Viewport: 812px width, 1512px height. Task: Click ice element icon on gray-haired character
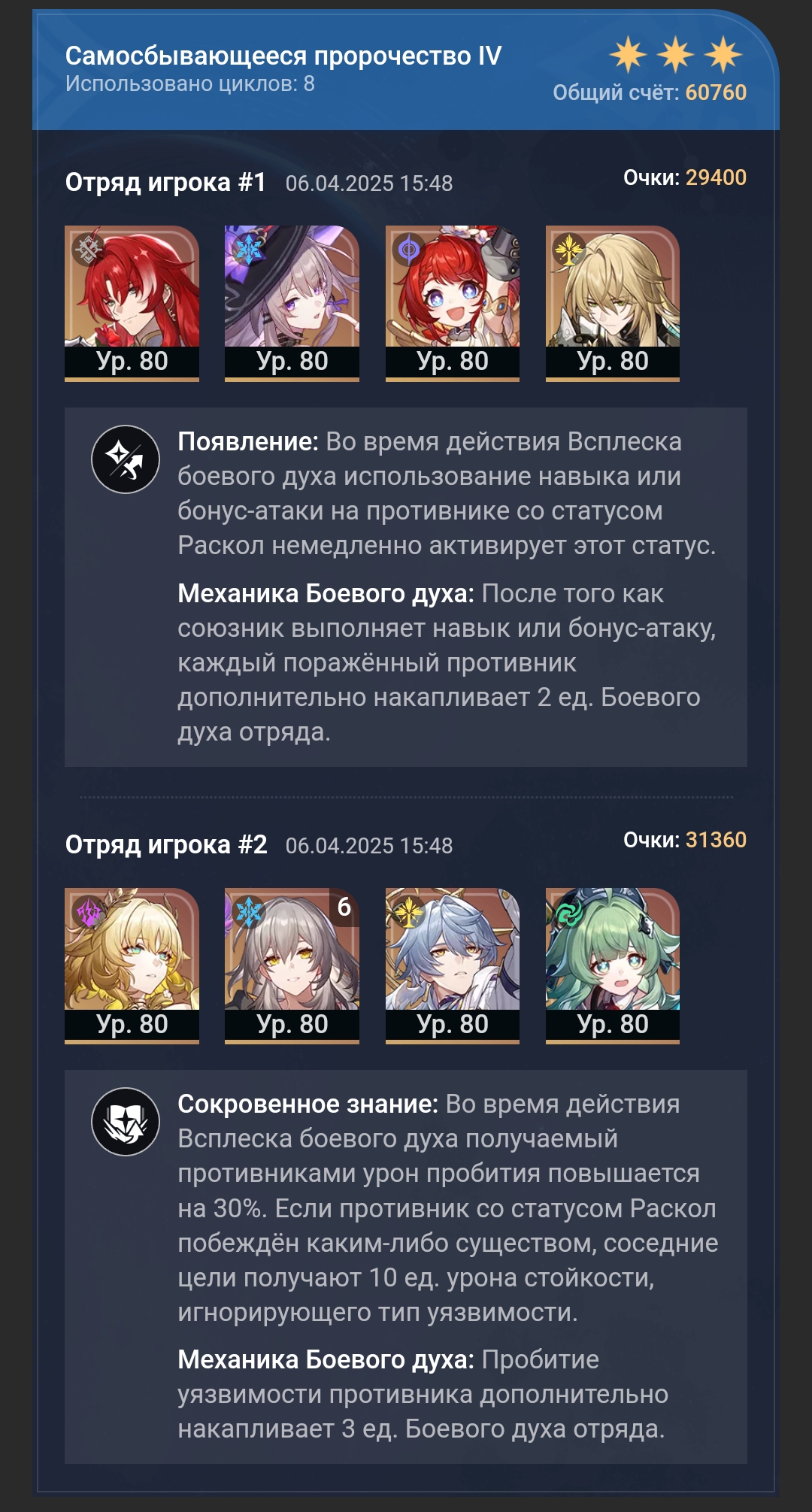pyautogui.click(x=248, y=912)
